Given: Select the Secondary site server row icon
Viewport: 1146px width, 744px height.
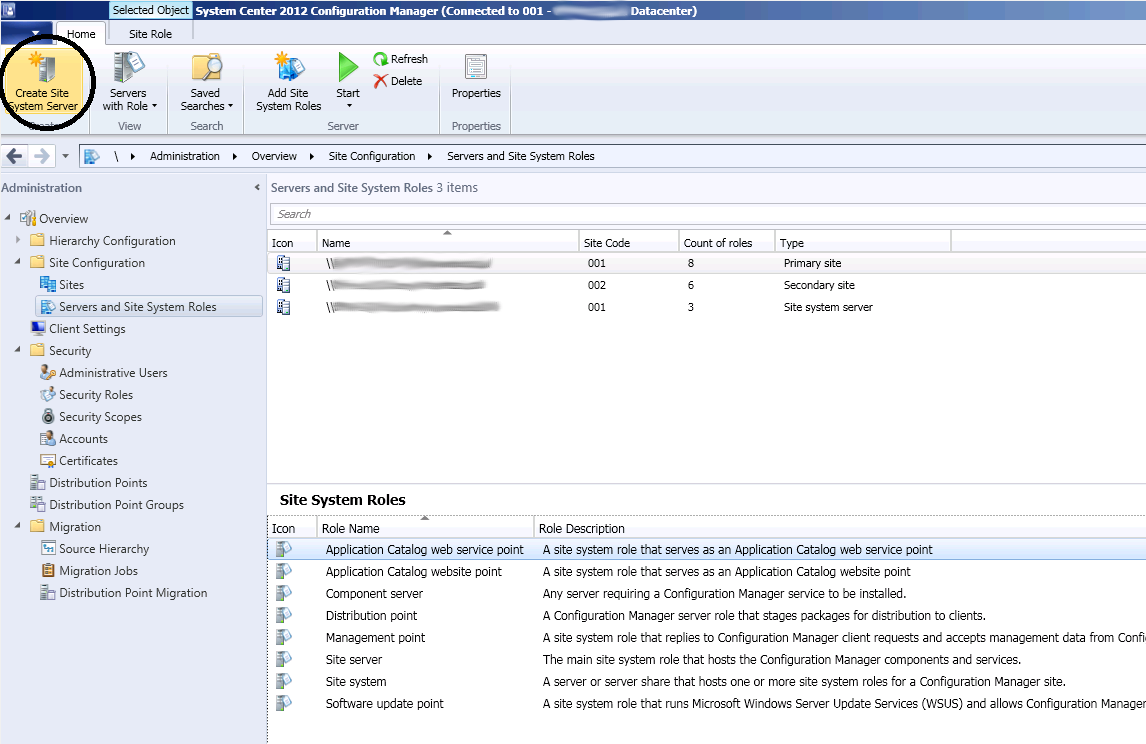Looking at the screenshot, I should pos(284,285).
